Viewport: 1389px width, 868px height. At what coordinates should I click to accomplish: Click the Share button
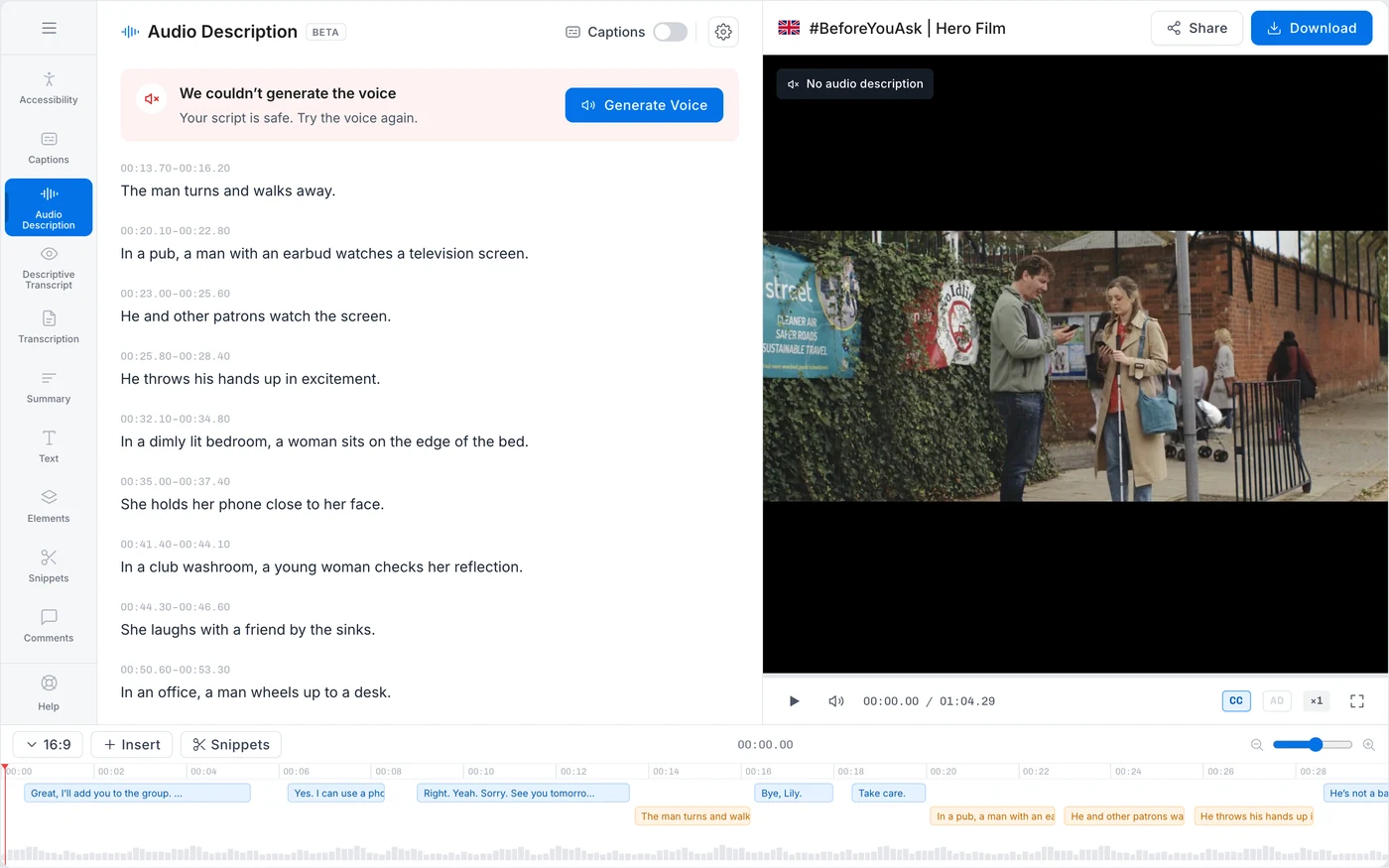pyautogui.click(x=1197, y=28)
